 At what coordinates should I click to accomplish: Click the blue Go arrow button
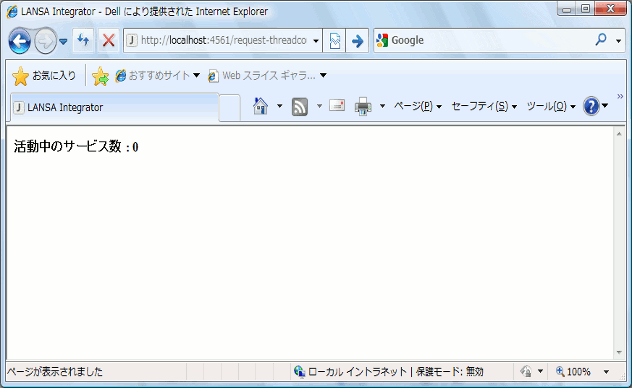[x=357, y=41]
